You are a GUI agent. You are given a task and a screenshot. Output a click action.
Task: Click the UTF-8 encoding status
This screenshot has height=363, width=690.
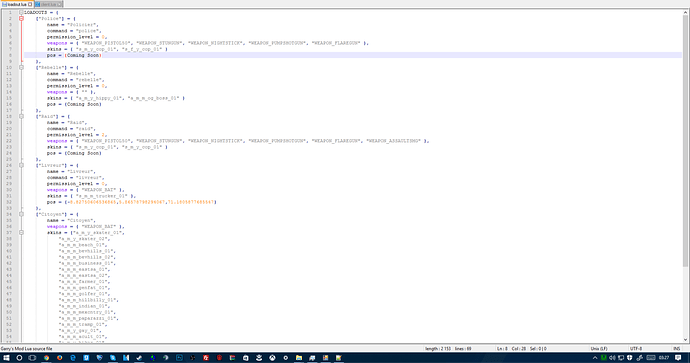click(x=635, y=348)
